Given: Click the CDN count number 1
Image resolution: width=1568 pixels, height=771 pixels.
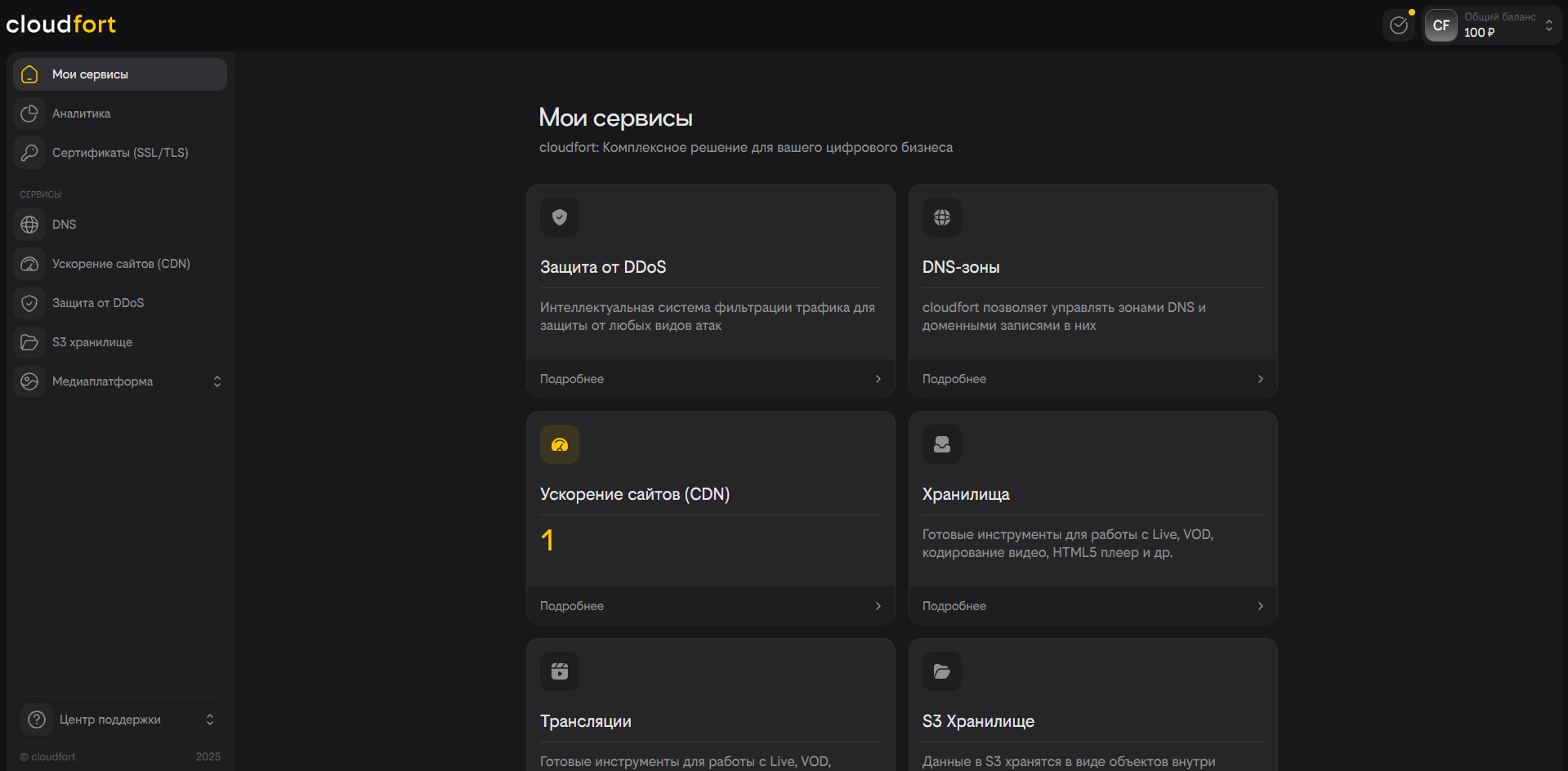Looking at the screenshot, I should (x=547, y=540).
